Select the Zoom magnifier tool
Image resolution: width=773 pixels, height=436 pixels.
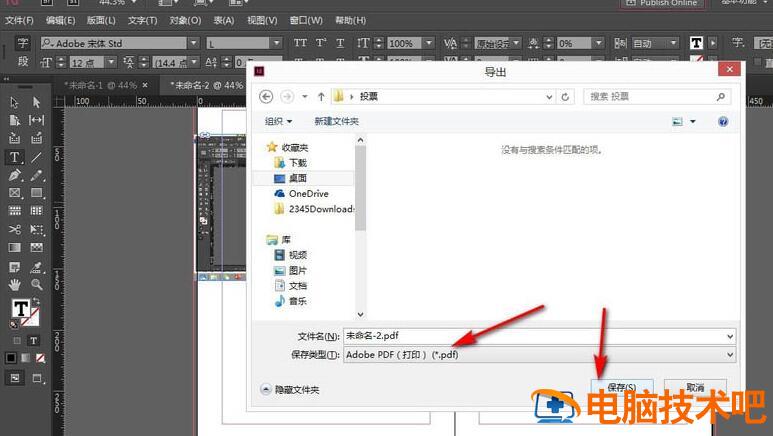[x=36, y=285]
